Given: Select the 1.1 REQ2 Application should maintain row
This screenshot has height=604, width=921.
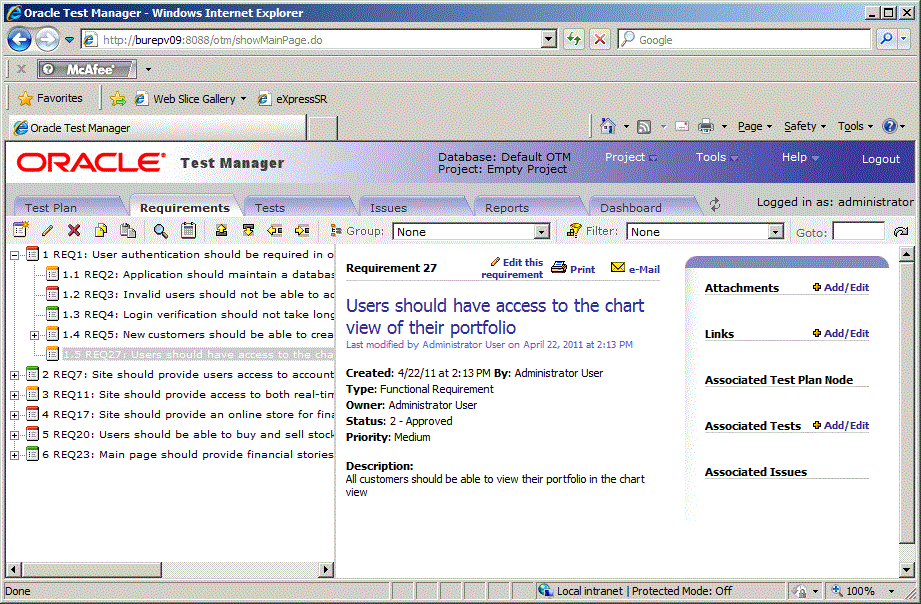Looking at the screenshot, I should [199, 274].
